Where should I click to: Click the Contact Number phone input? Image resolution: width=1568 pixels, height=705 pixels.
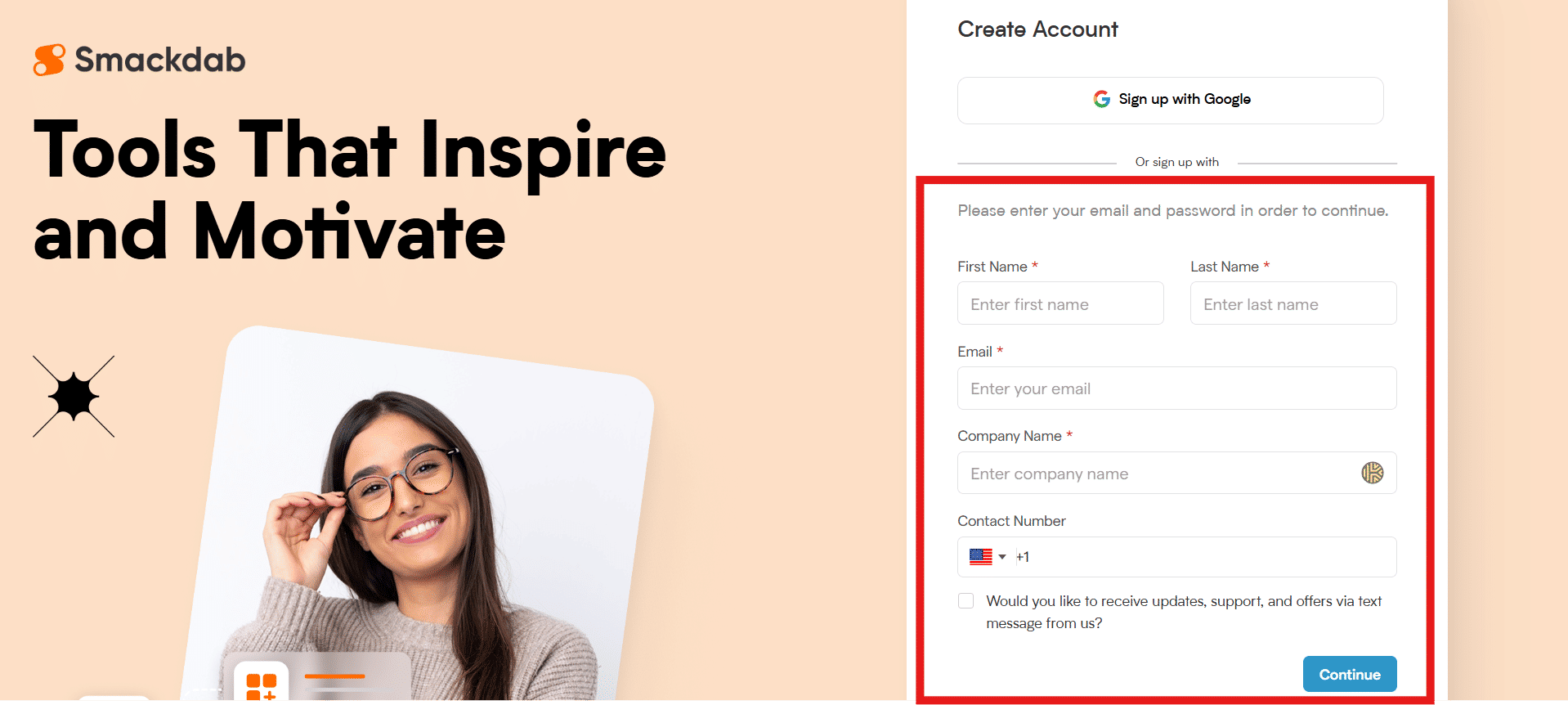[1177, 557]
